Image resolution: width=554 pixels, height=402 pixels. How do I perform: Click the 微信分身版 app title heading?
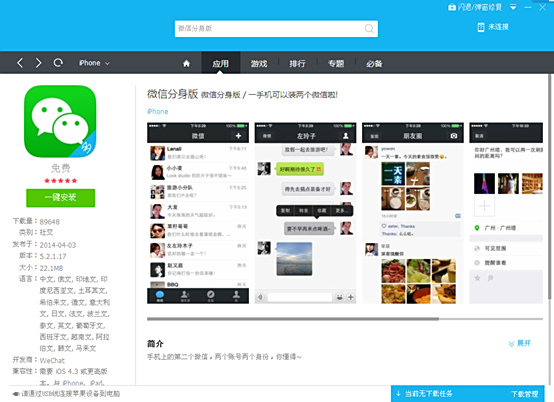click(172, 94)
